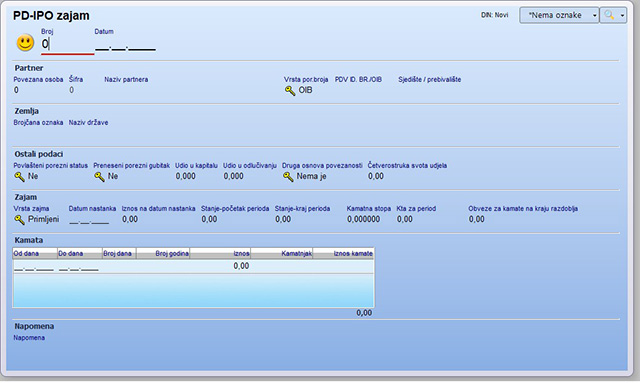Open the *Nema oznake dropdown
This screenshot has height=383, width=640.
[x=559, y=15]
